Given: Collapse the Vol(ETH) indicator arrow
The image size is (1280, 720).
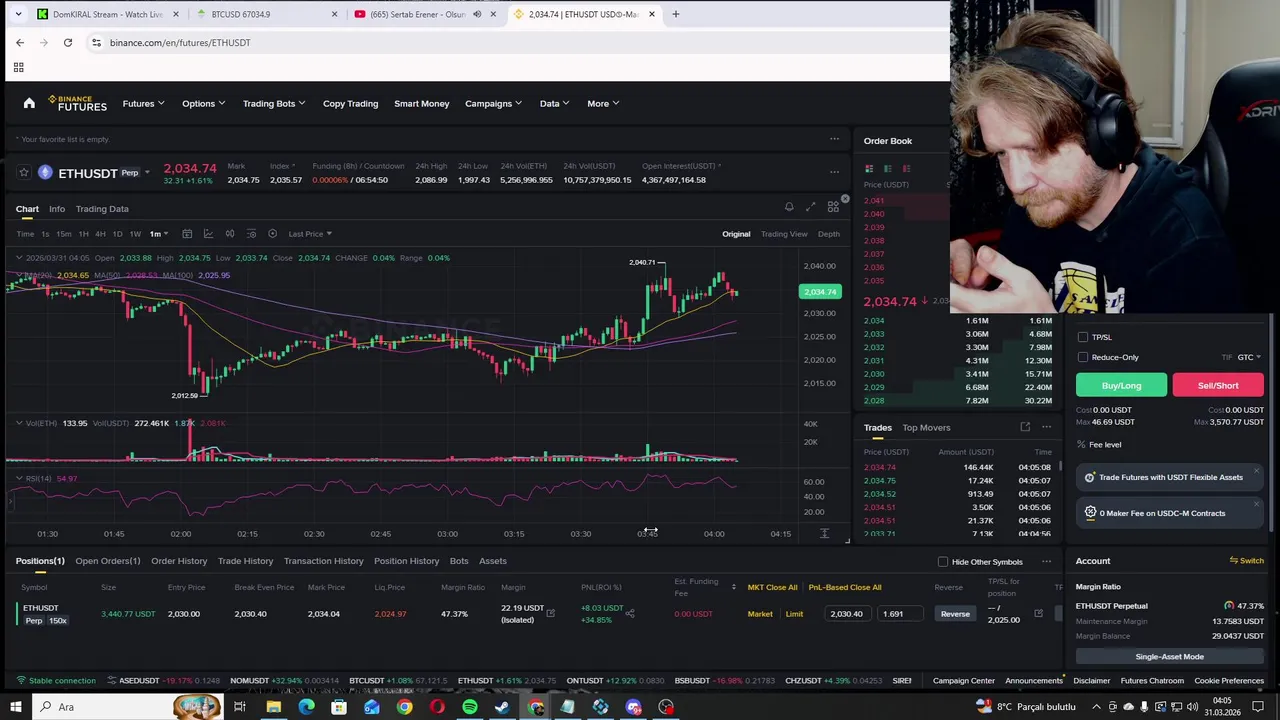Looking at the screenshot, I should tap(18, 423).
